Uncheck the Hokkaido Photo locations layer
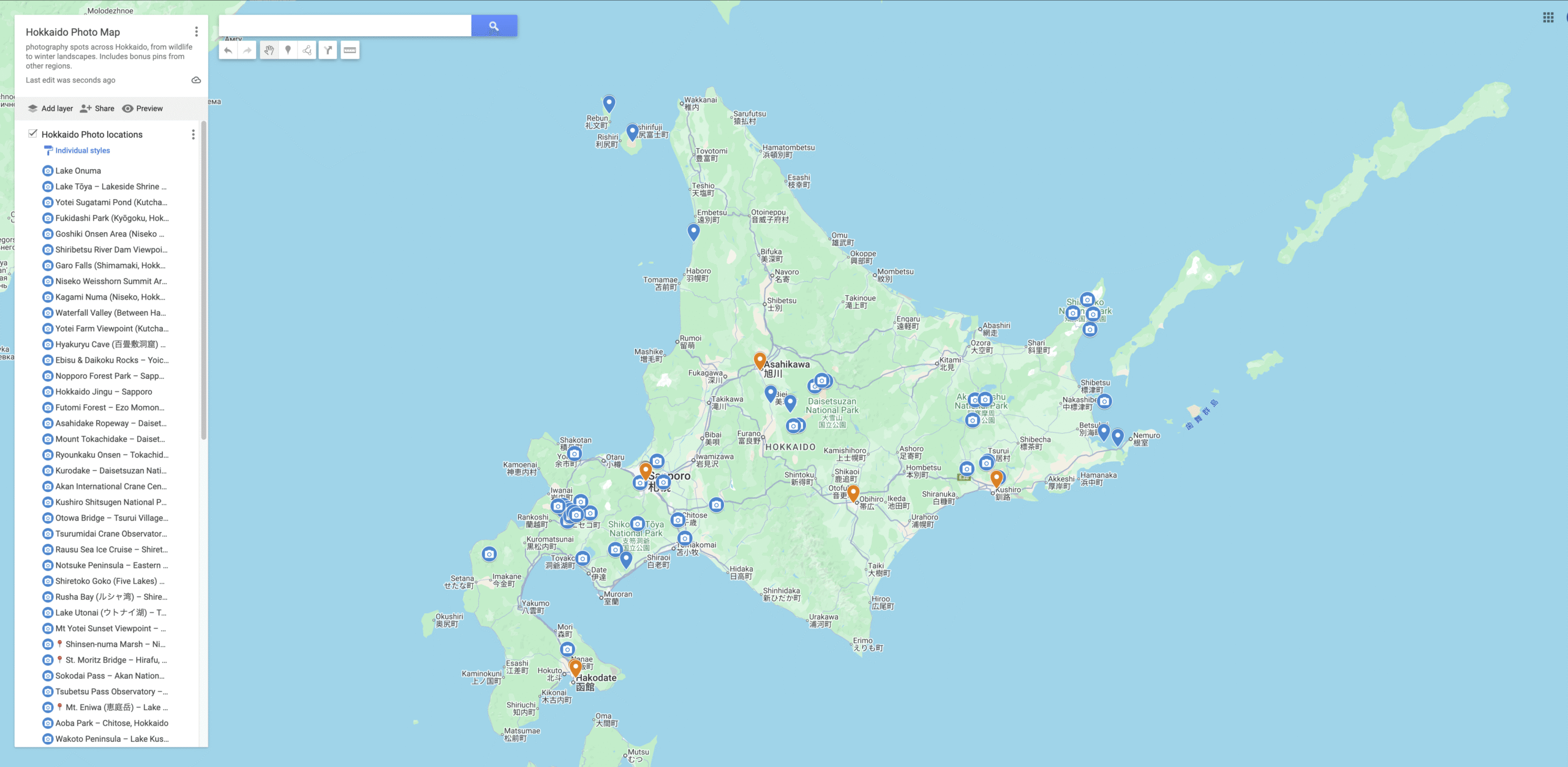 33,134
